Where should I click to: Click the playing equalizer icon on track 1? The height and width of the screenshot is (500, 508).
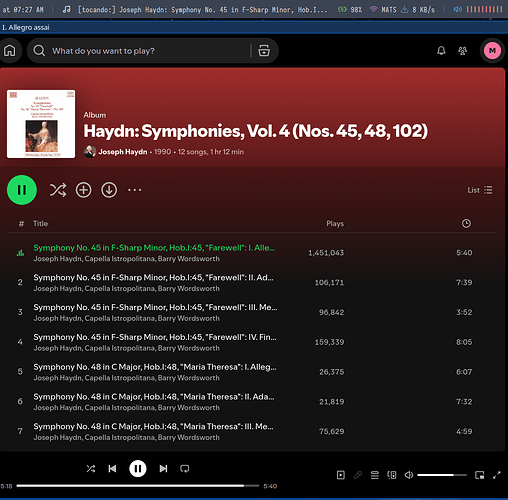(20, 253)
